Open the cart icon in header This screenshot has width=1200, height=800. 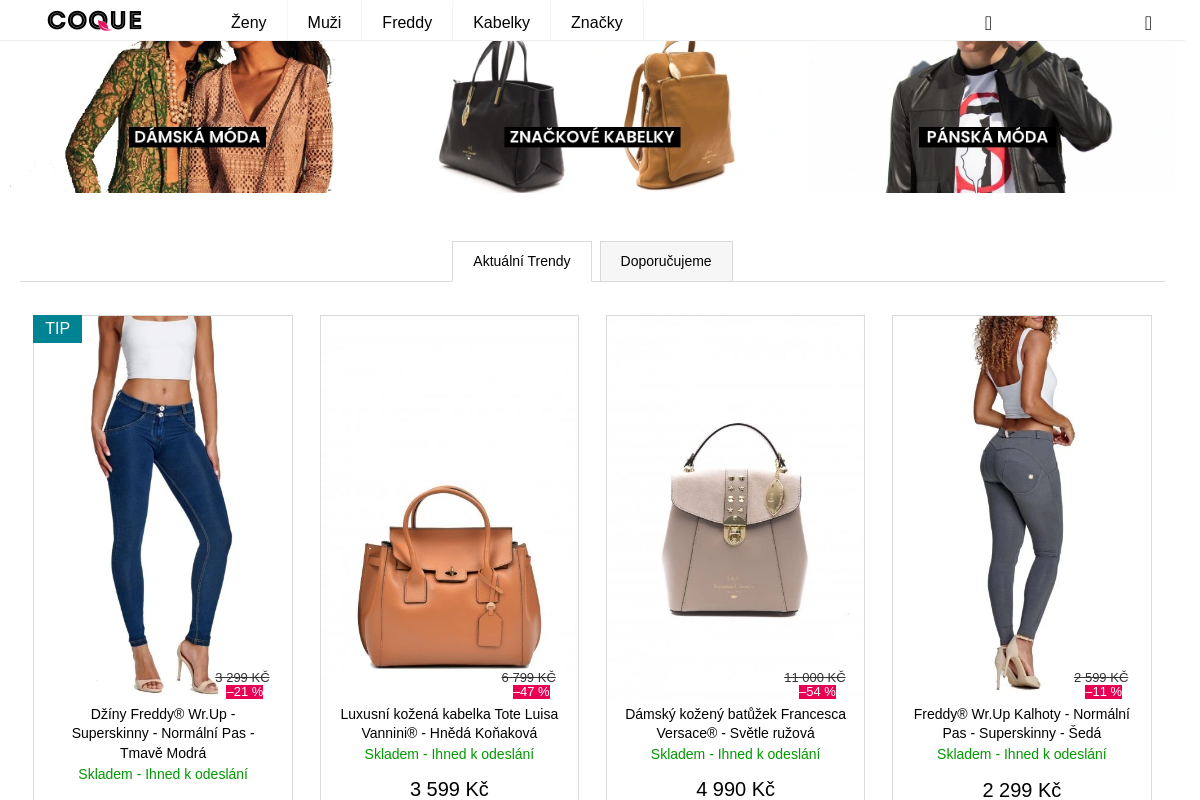[1148, 23]
